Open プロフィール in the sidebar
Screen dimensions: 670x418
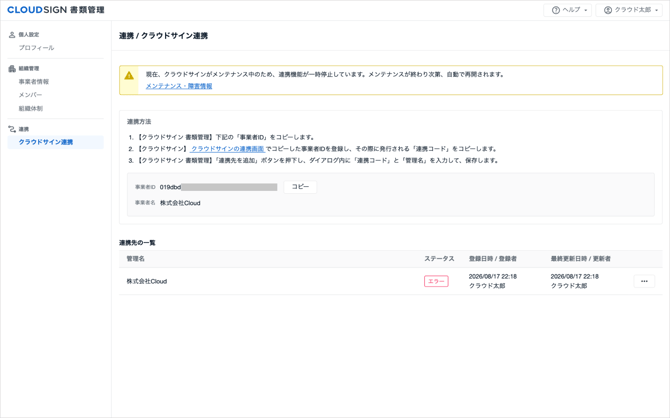(36, 48)
